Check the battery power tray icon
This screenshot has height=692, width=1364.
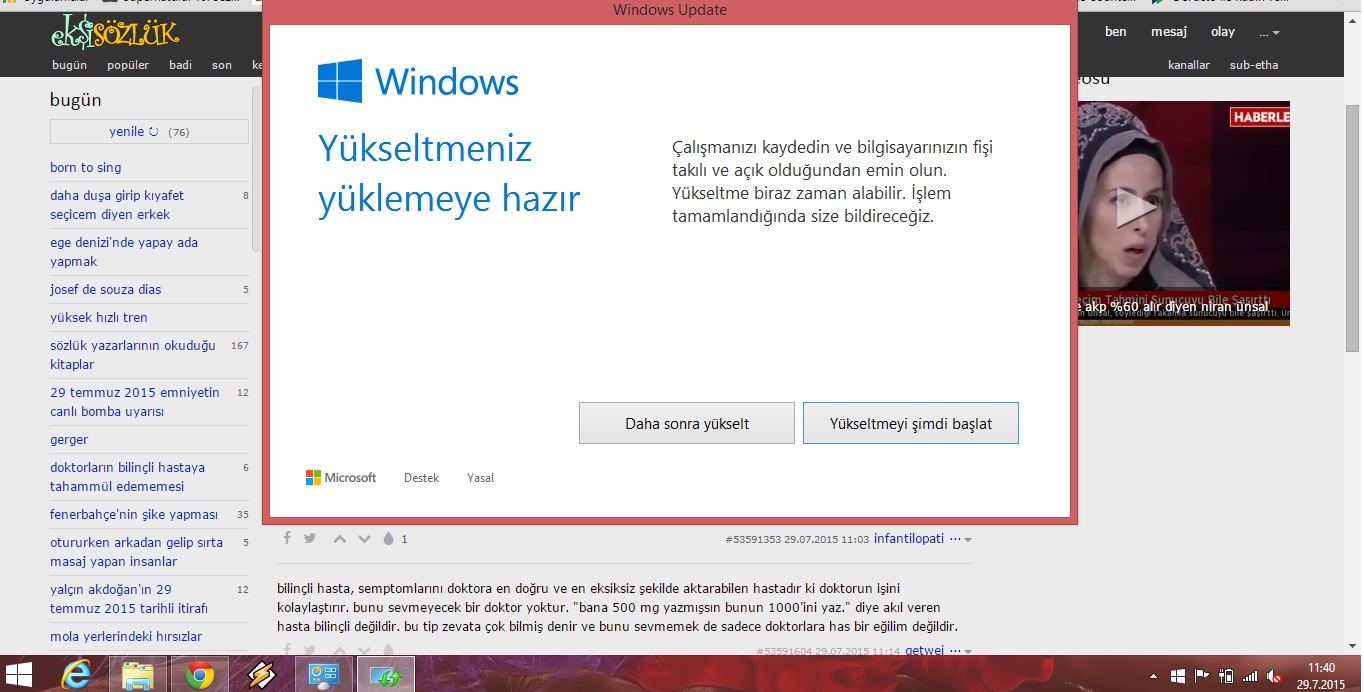(1226, 676)
